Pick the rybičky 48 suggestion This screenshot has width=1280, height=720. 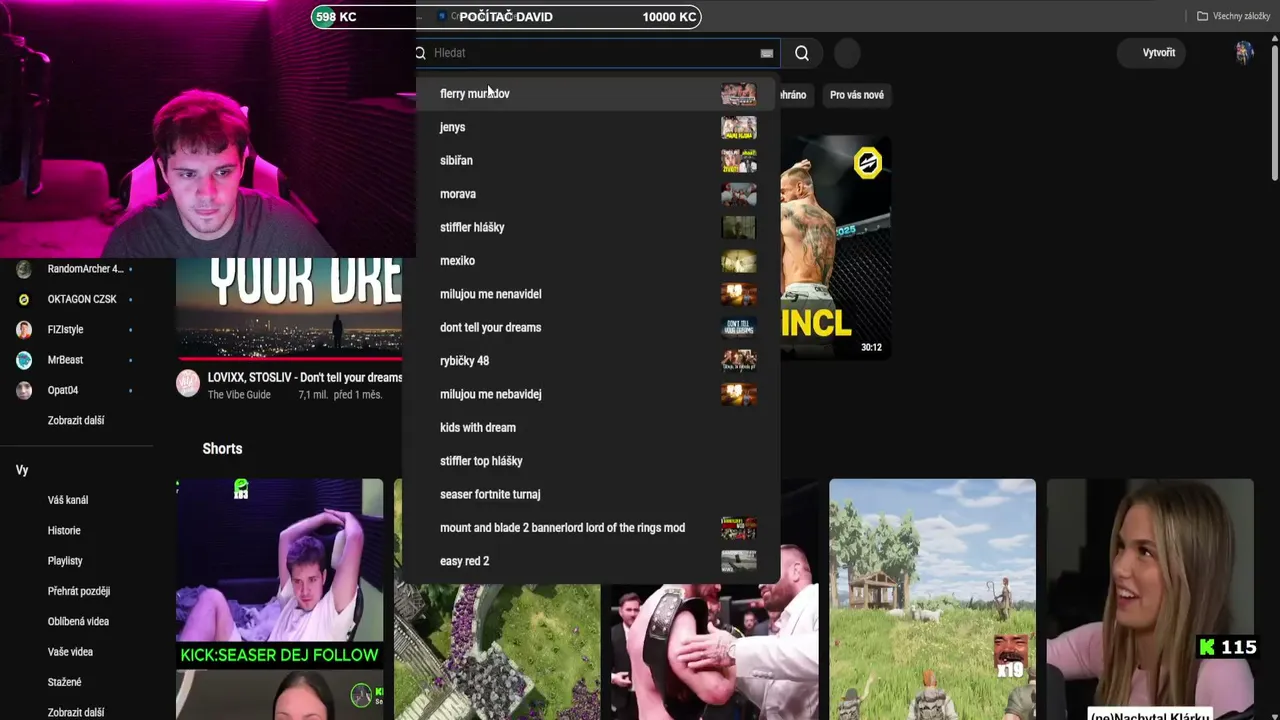pyautogui.click(x=591, y=361)
